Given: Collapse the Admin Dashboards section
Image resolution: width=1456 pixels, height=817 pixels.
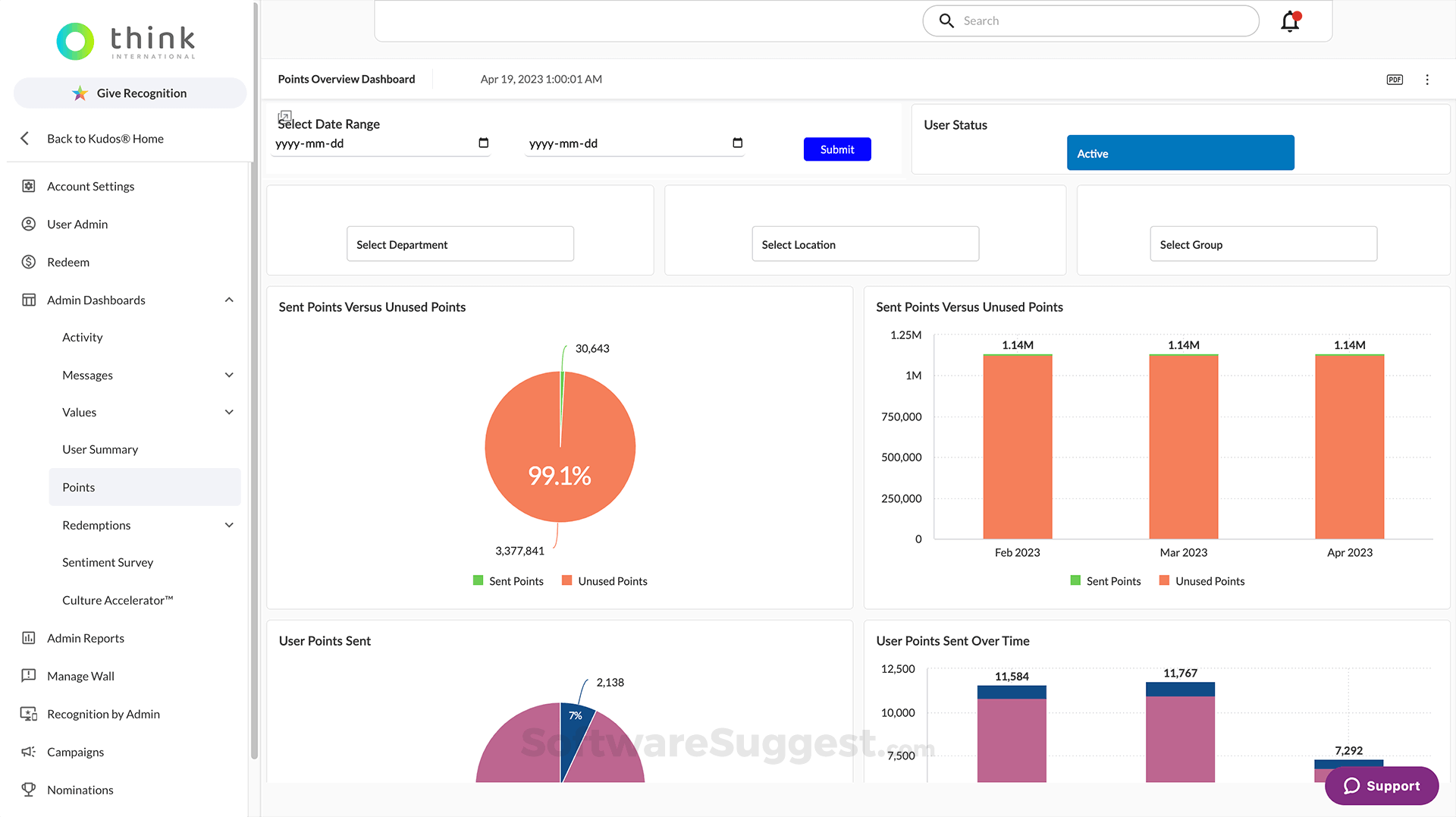Looking at the screenshot, I should pos(229,300).
